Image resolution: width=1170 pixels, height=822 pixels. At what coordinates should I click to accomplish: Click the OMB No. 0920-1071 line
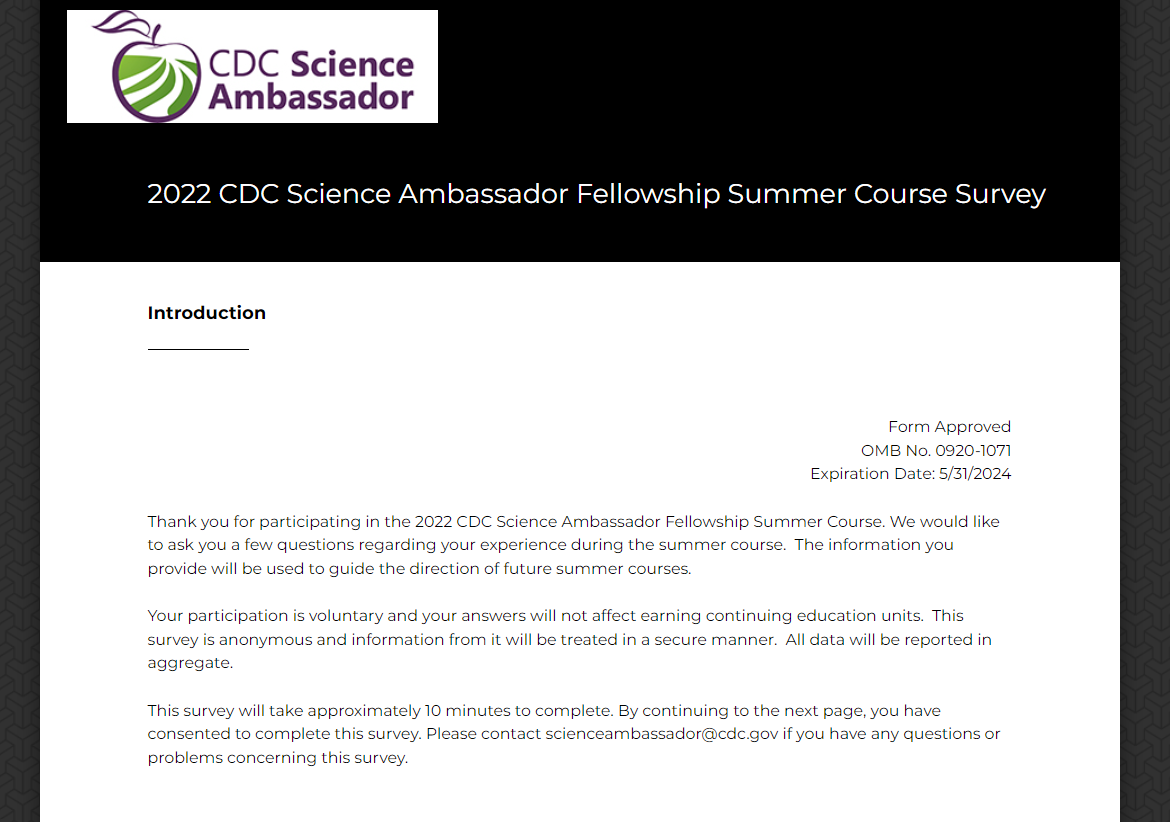tap(935, 450)
